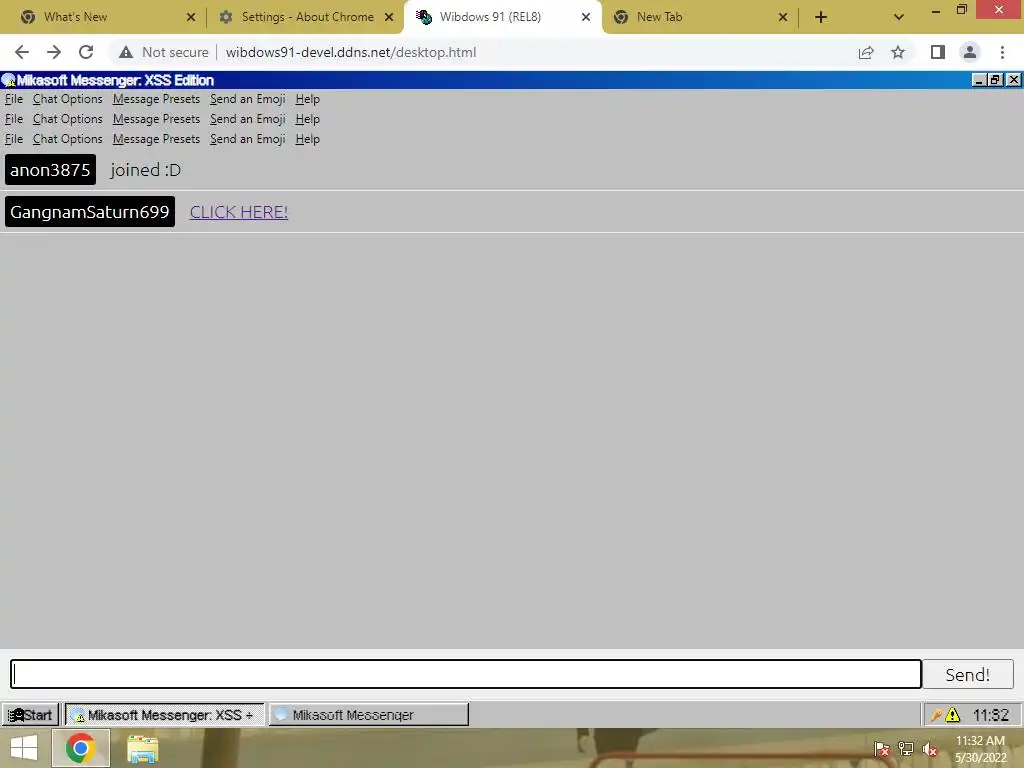Select the Wibdows 91 (REL8) tab
Image resolution: width=1024 pixels, height=768 pixels.
(x=503, y=17)
